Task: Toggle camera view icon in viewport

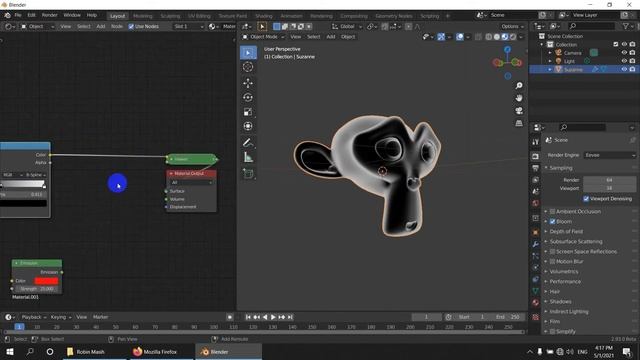Action: tap(519, 111)
